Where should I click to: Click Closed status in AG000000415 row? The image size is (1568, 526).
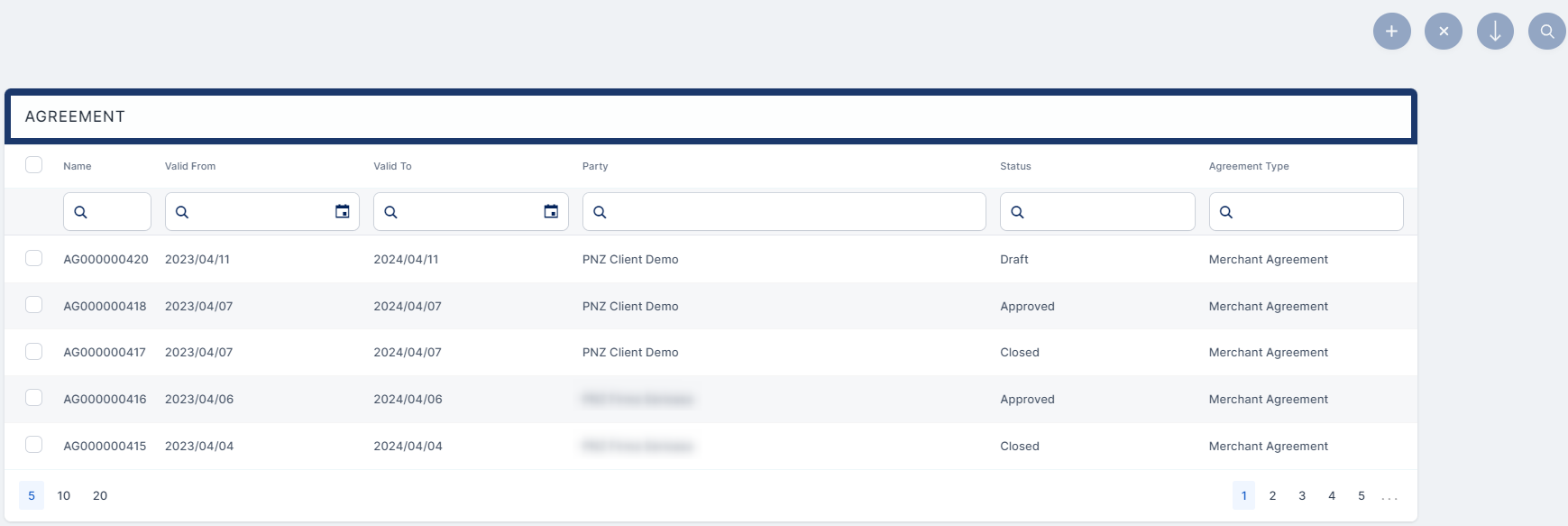click(1020, 446)
